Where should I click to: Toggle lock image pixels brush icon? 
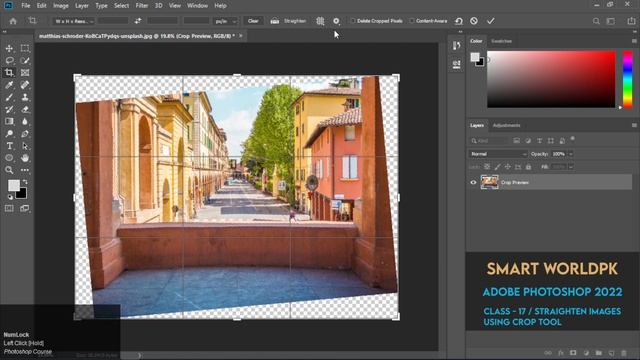(497, 167)
